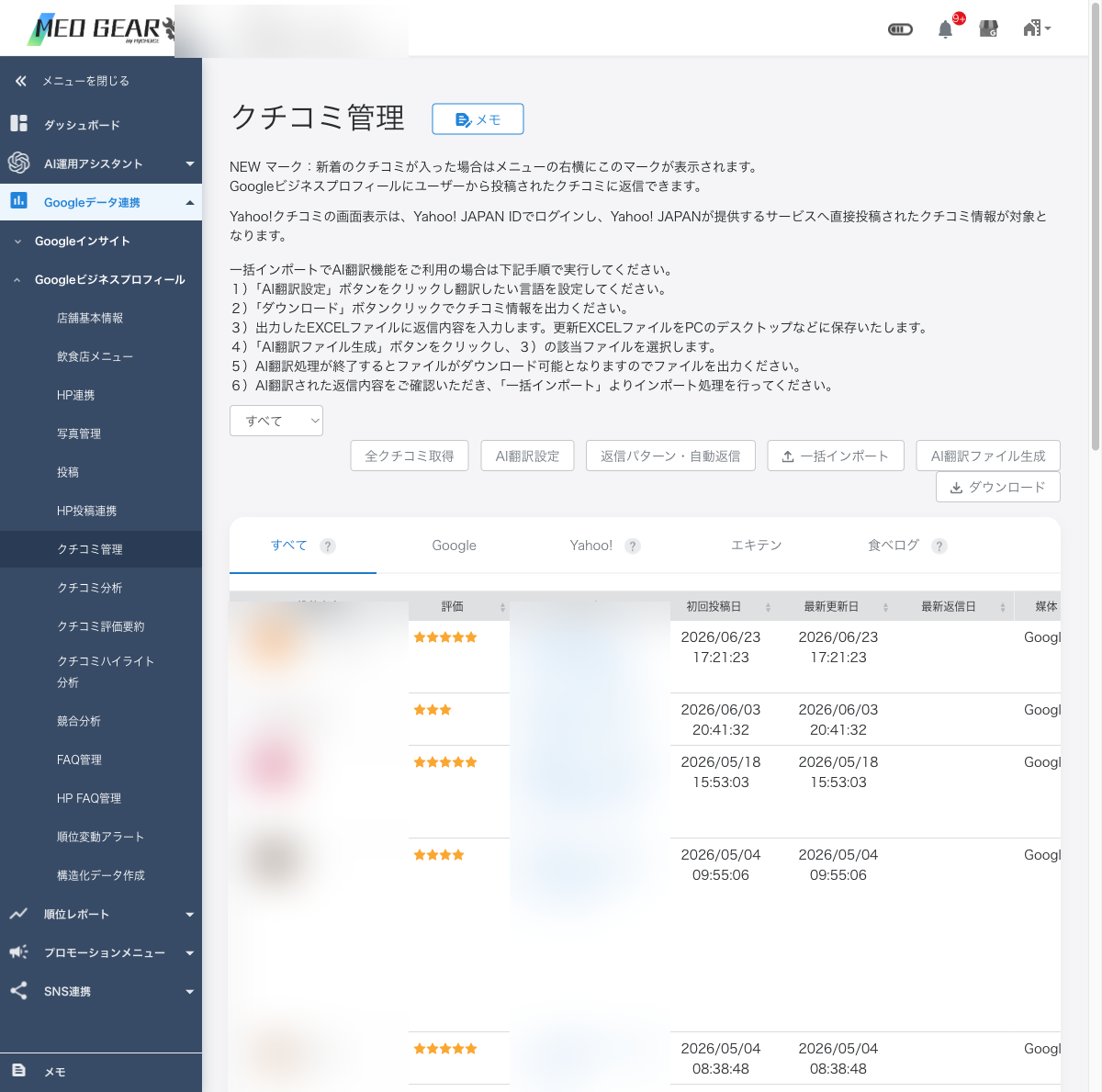The height and width of the screenshot is (1092, 1102).
Task: Open the building account menu icon
Action: pos(1037,28)
